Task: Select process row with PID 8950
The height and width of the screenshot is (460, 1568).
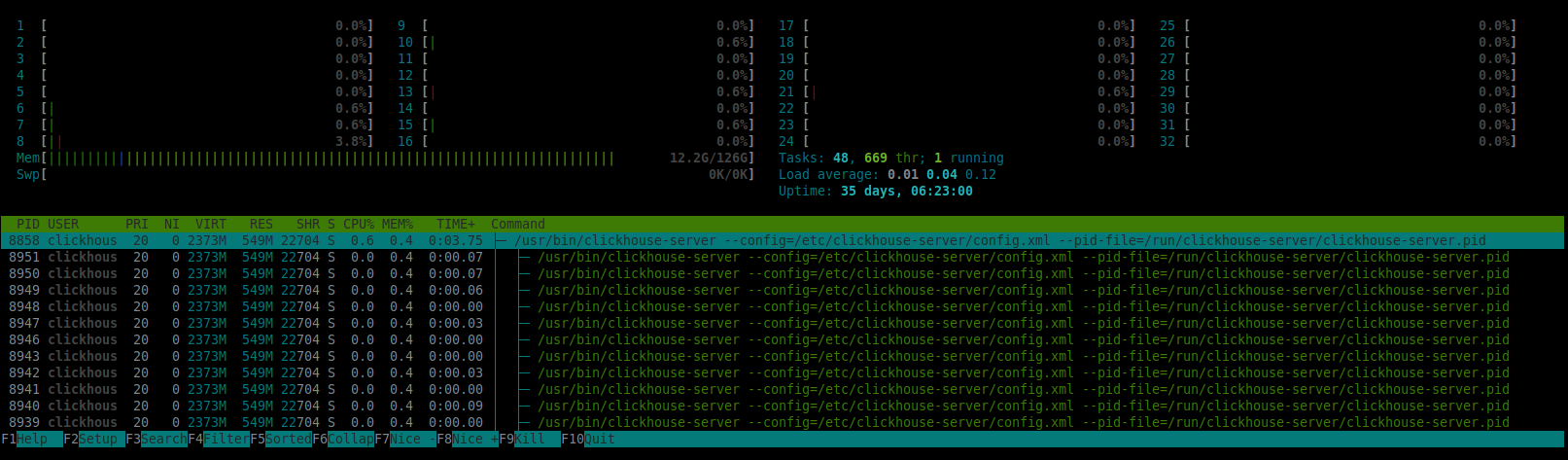Action: coord(783,273)
